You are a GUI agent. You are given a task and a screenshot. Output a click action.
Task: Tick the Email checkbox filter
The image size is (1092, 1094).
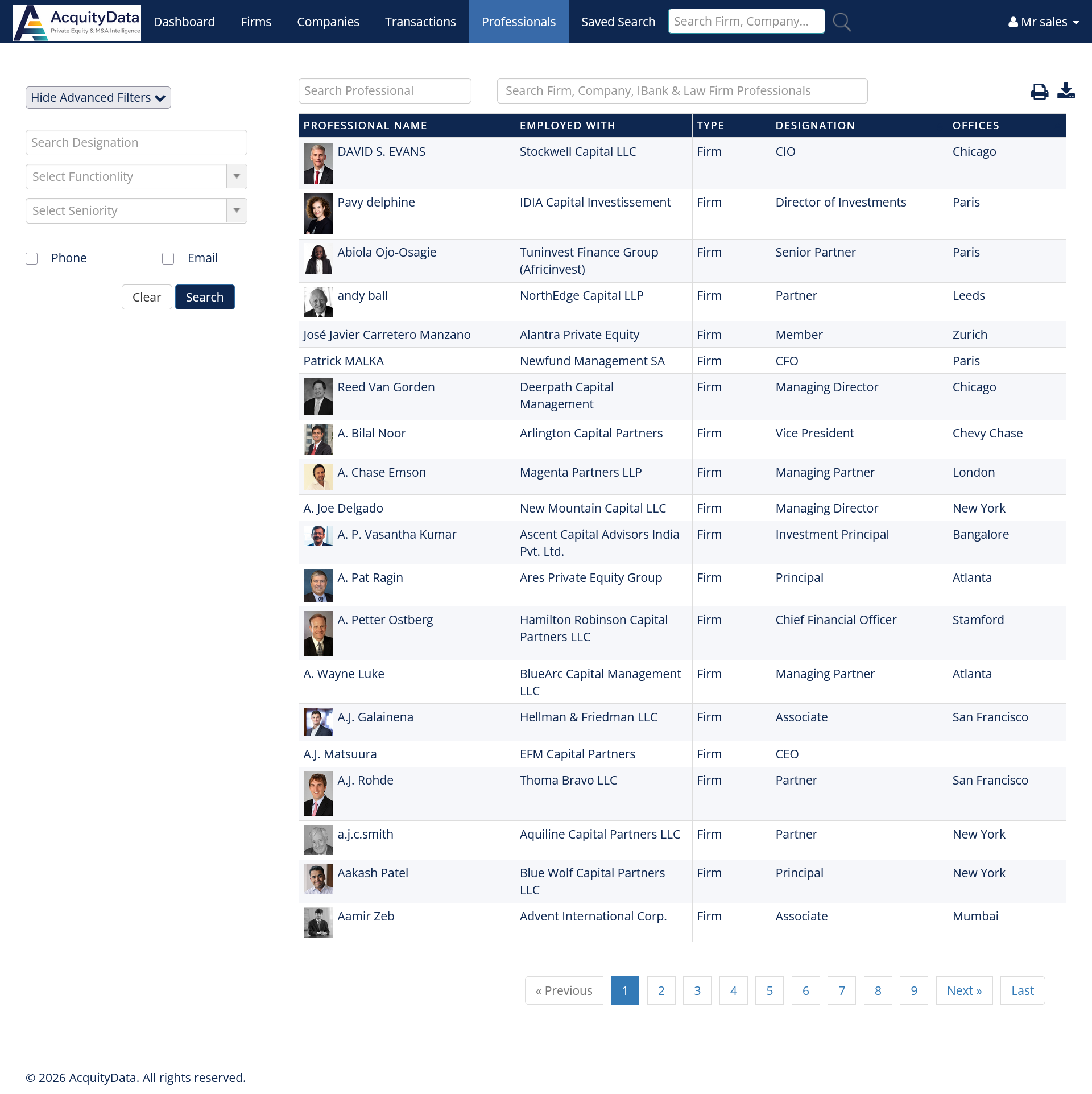coord(168,259)
